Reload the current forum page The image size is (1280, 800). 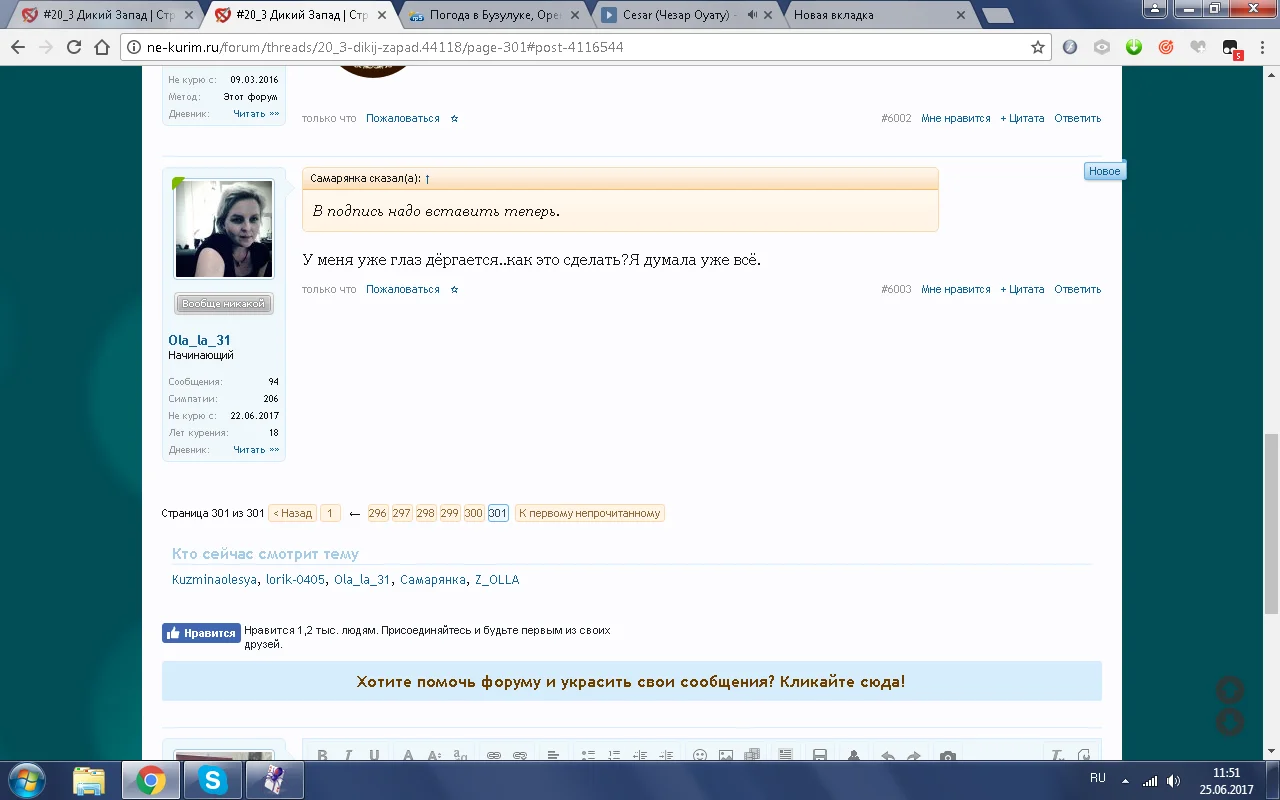pyautogui.click(x=73, y=47)
